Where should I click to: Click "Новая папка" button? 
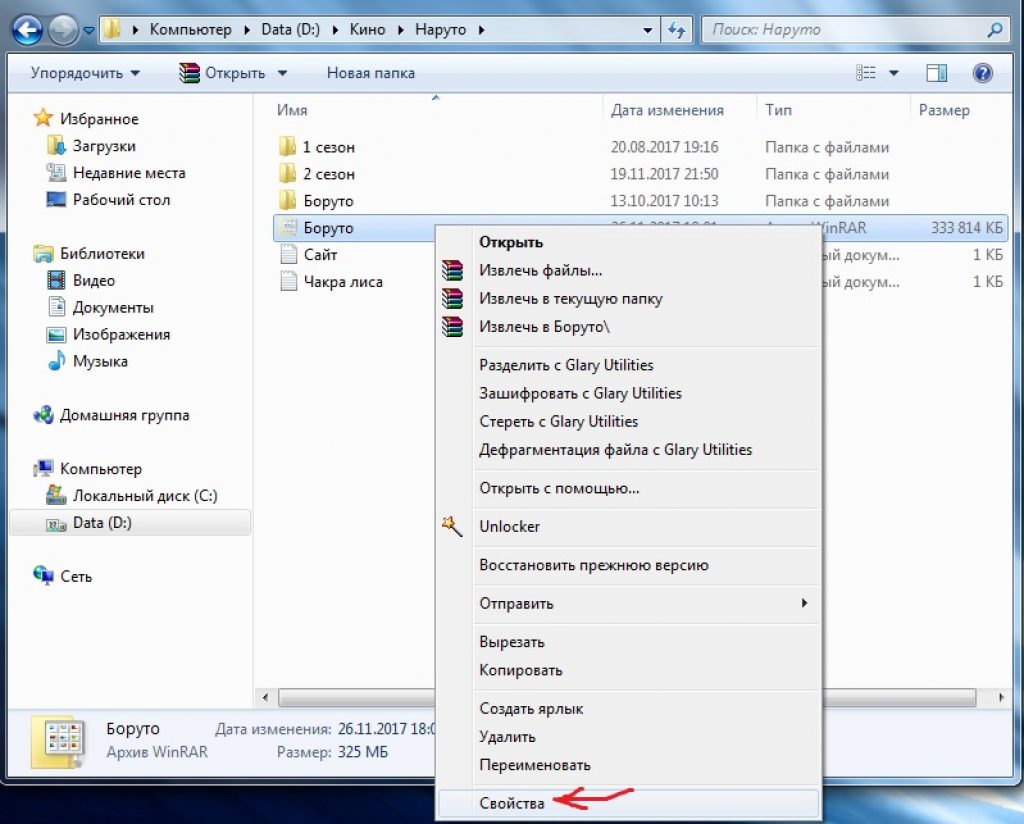pos(371,73)
